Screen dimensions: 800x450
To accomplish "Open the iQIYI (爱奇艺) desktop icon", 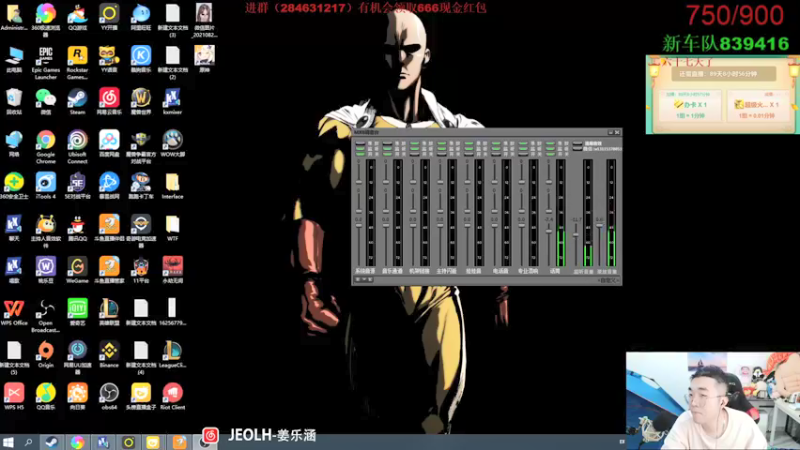I will [77, 312].
